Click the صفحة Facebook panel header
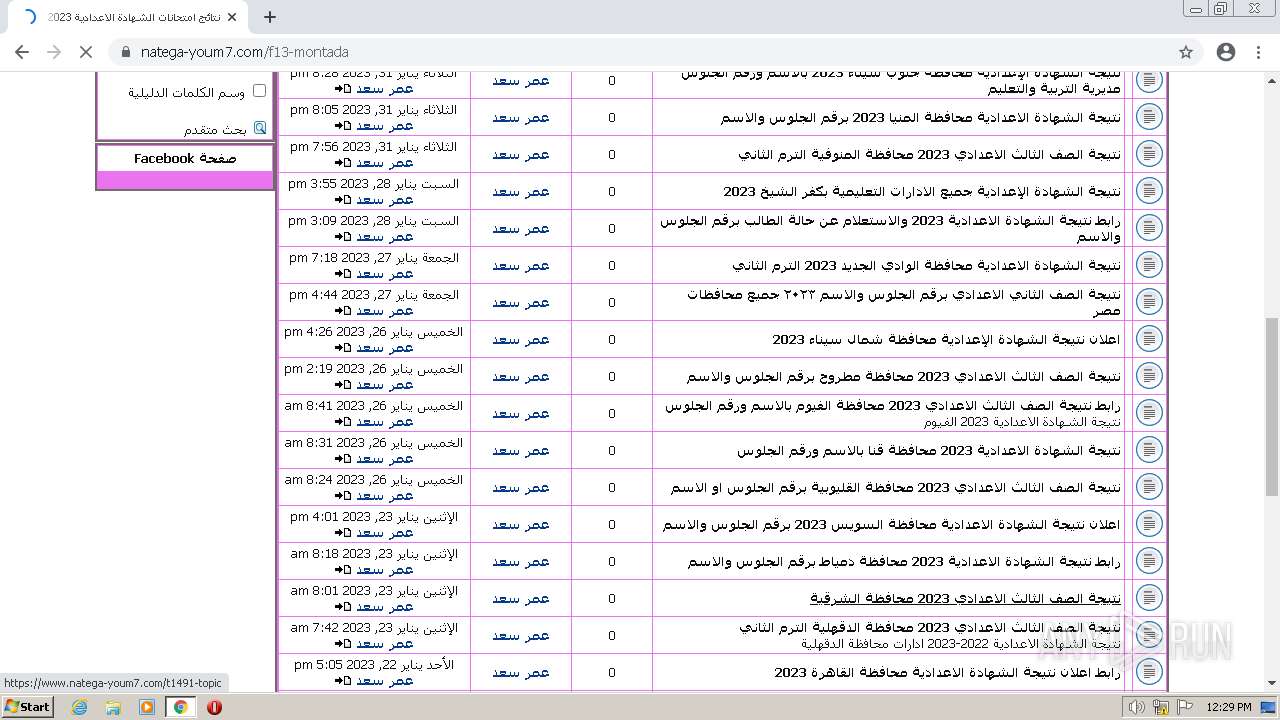1280x720 pixels. [x=185, y=158]
